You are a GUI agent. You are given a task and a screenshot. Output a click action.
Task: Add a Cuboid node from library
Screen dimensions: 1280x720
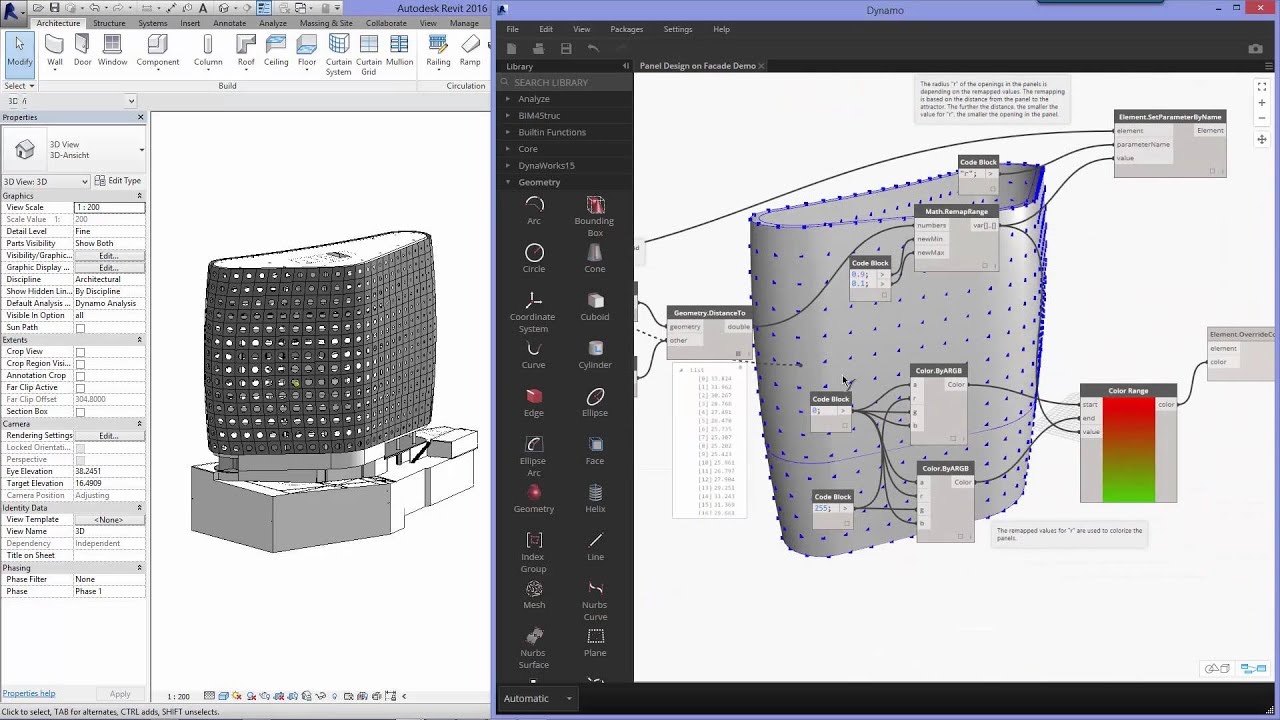595,306
